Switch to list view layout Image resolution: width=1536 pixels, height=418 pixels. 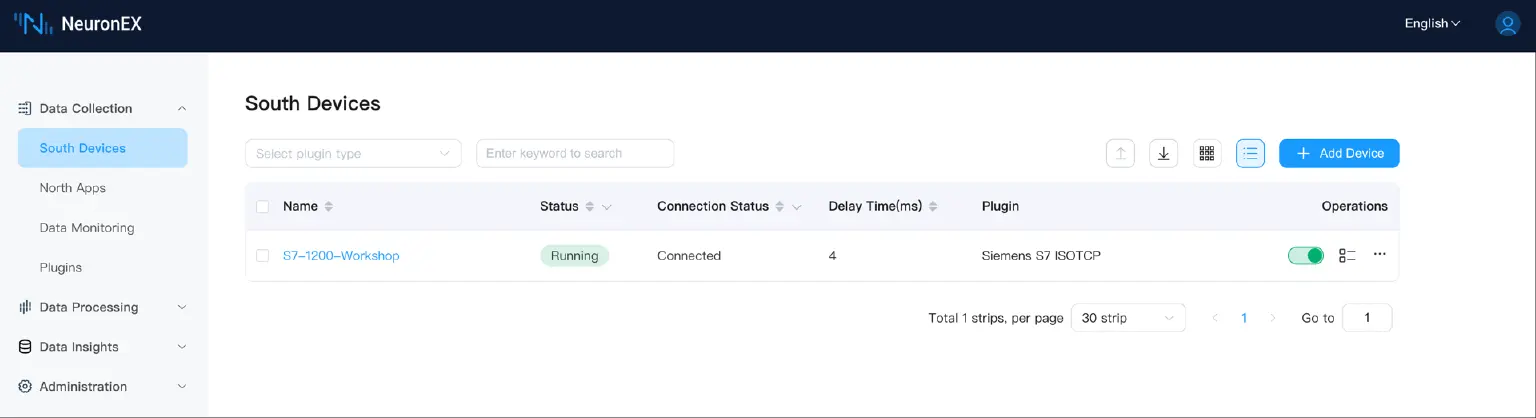(1250, 153)
